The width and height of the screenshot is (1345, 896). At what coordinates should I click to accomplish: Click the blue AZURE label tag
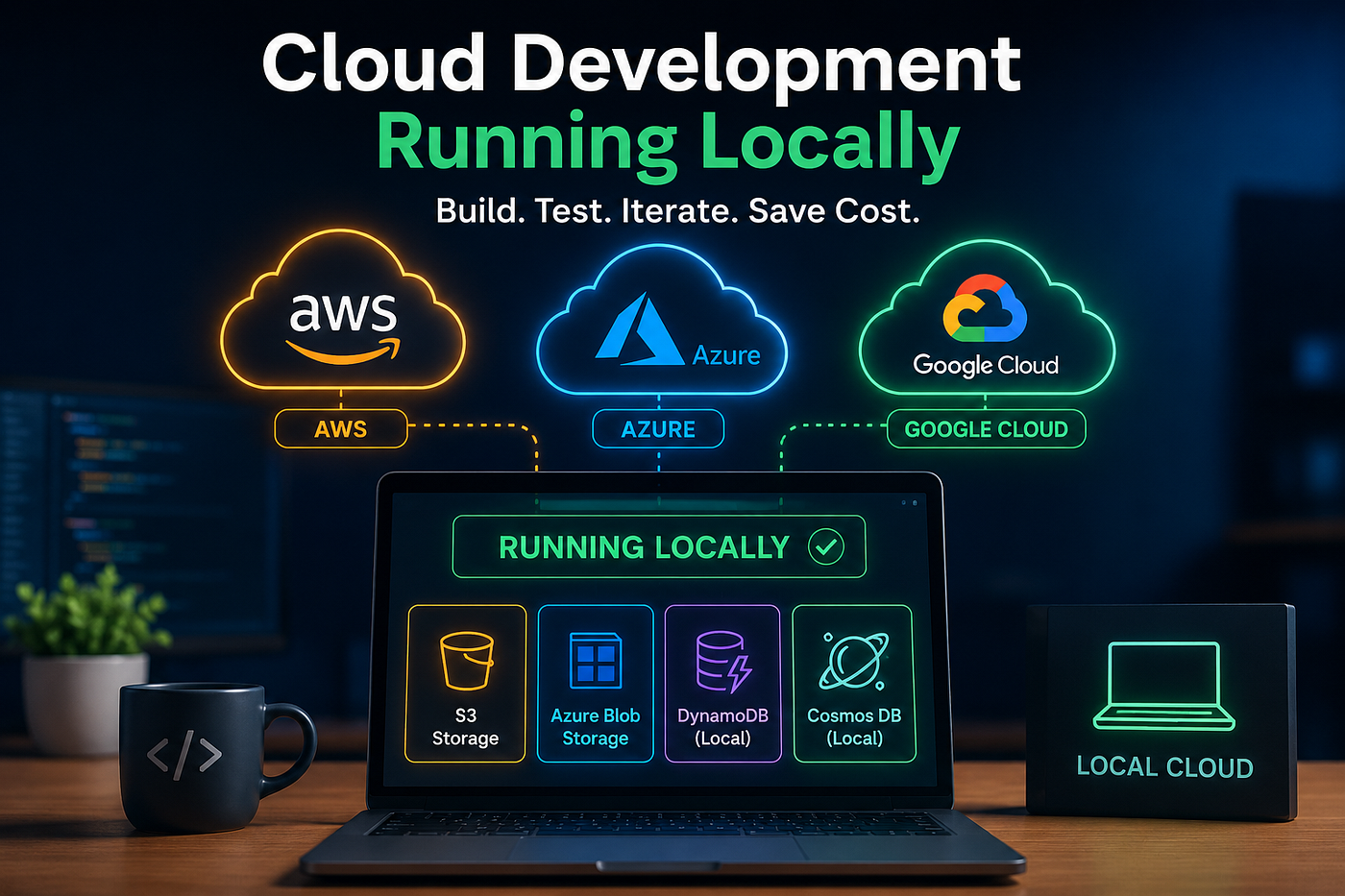tap(658, 429)
